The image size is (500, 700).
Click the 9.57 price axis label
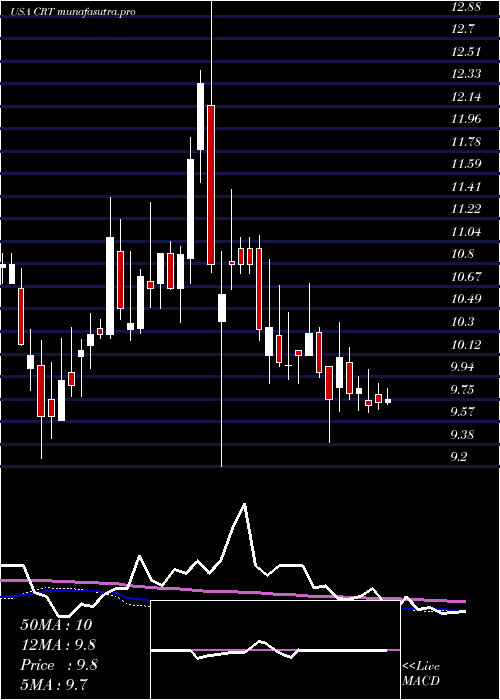[x=463, y=412]
